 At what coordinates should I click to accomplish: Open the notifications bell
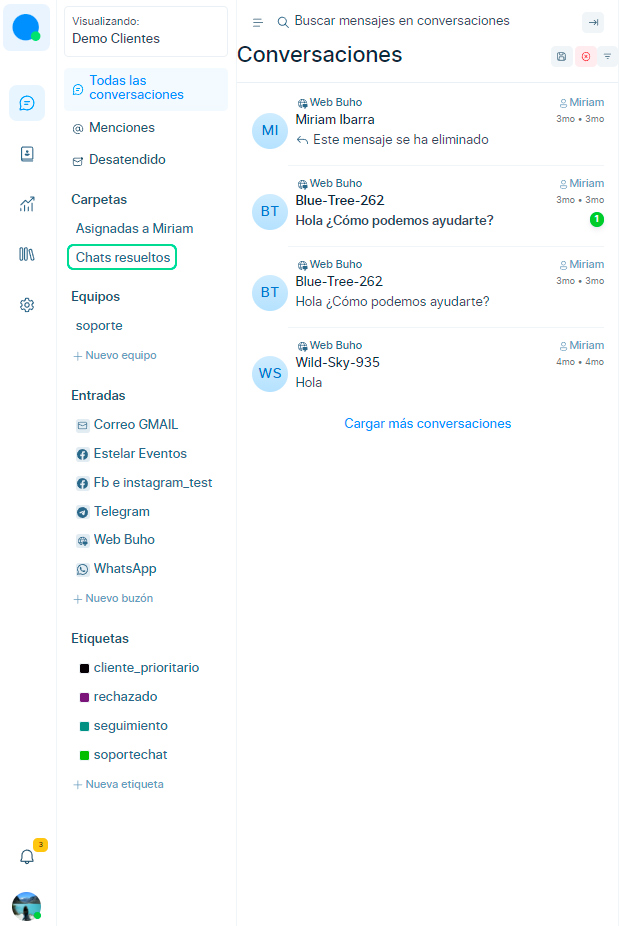click(27, 857)
